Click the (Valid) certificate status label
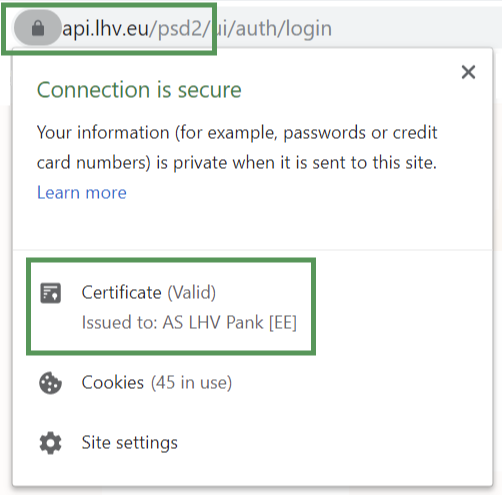The image size is (502, 495). (x=192, y=293)
